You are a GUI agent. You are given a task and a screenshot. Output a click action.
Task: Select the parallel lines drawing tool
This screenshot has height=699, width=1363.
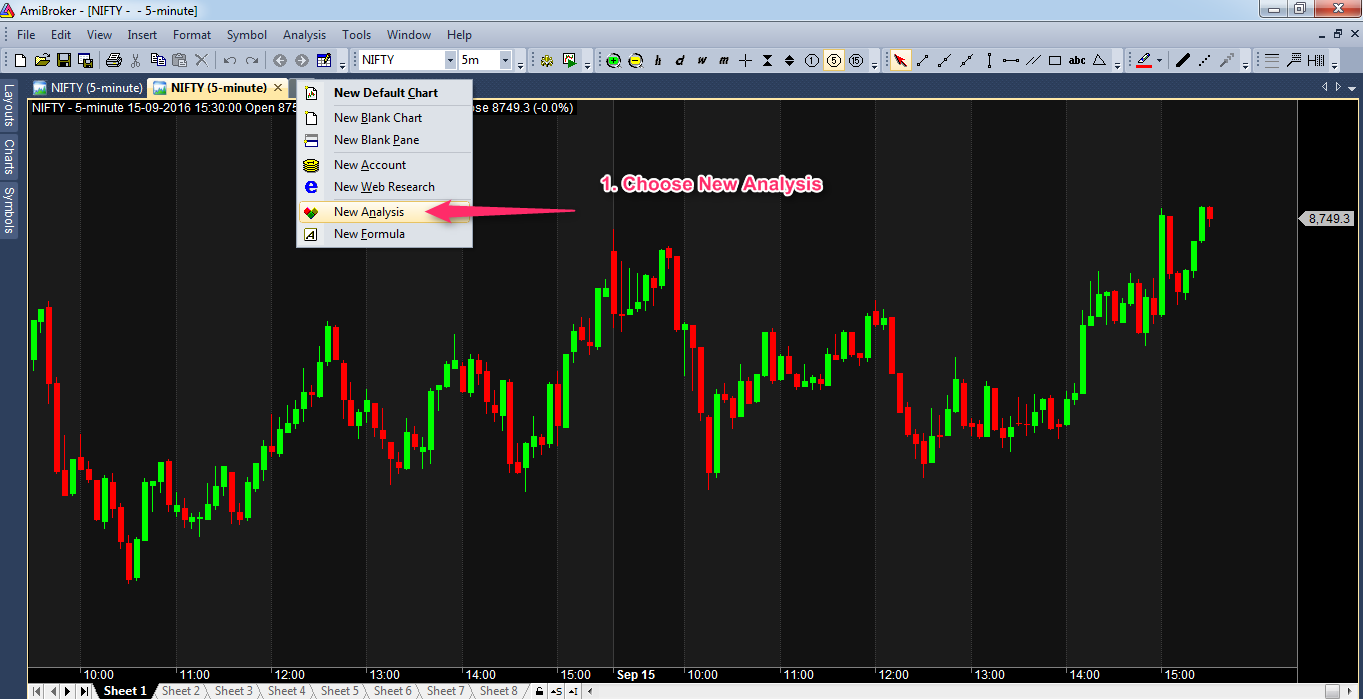click(1033, 60)
